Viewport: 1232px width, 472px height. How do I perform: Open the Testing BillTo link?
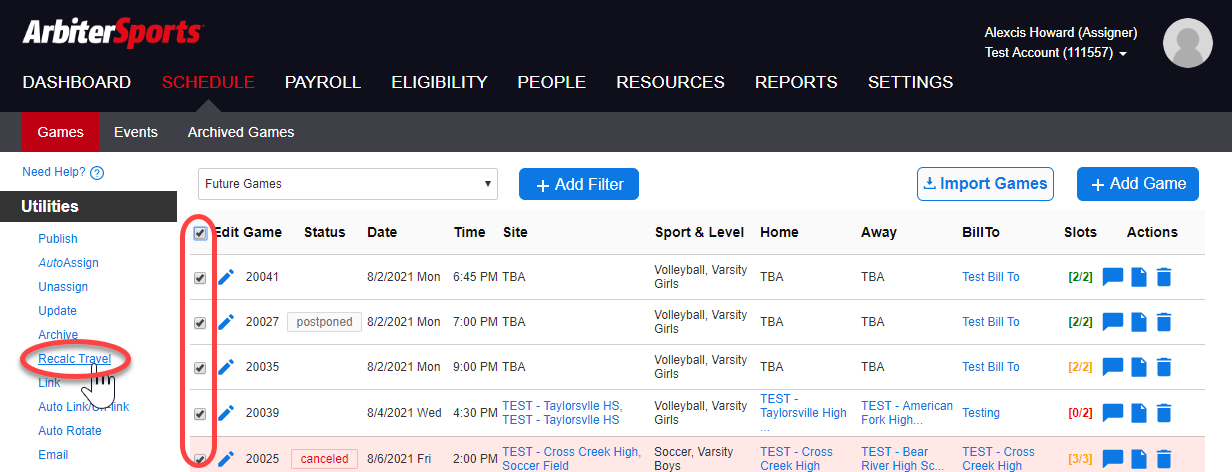point(981,413)
